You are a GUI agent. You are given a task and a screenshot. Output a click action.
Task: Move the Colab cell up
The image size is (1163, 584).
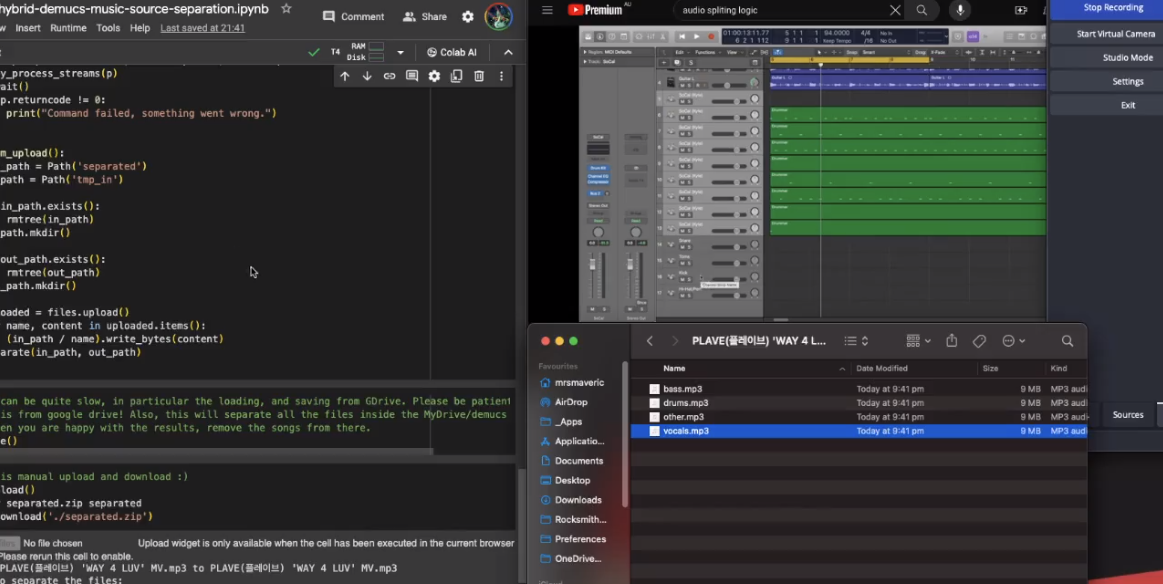point(345,76)
